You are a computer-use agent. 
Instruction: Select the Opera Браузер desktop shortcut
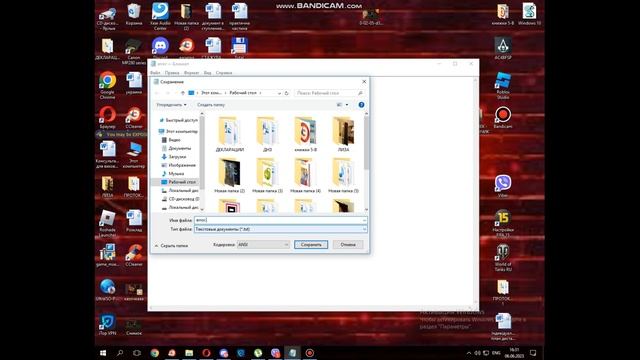click(x=107, y=118)
